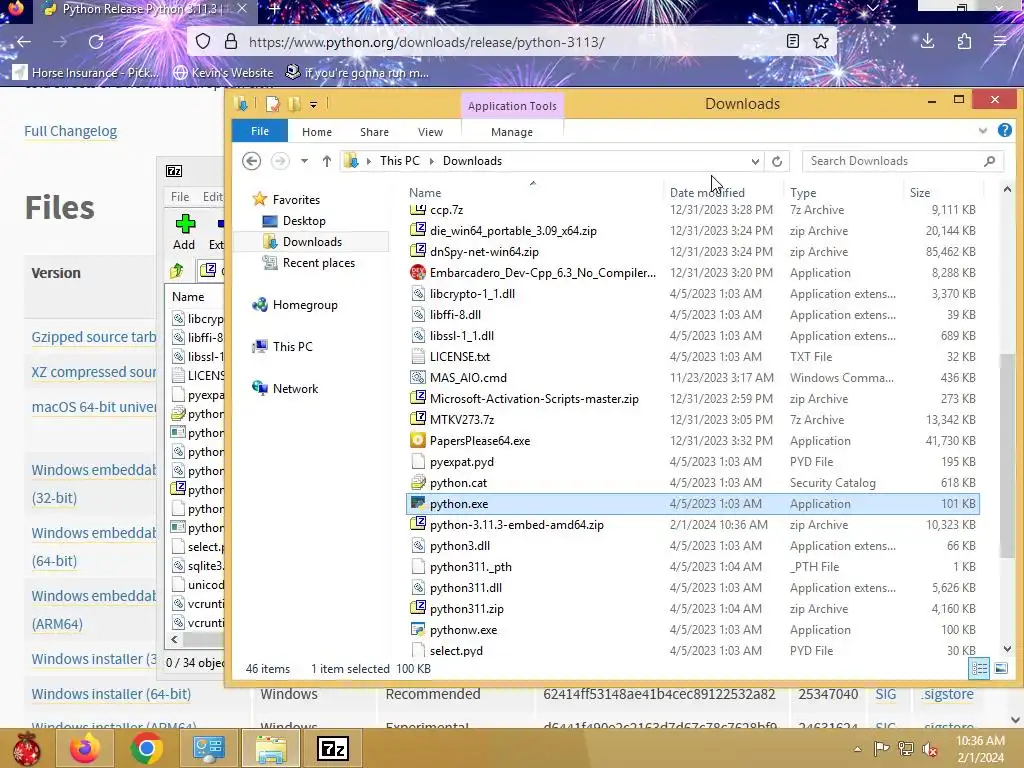Select pythonw.exe file
This screenshot has width=1024, height=768.
tap(692, 630)
